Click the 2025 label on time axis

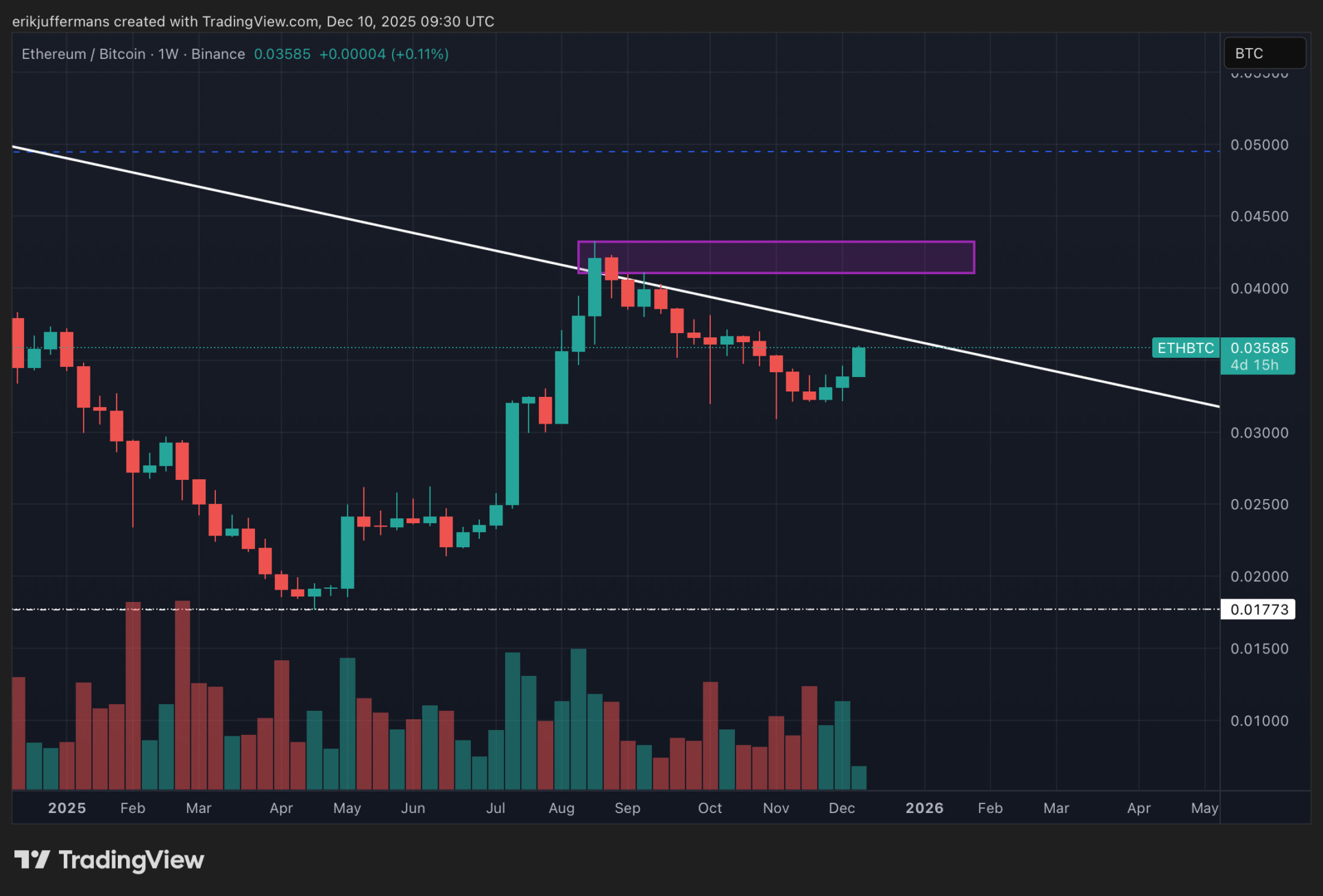coord(66,808)
